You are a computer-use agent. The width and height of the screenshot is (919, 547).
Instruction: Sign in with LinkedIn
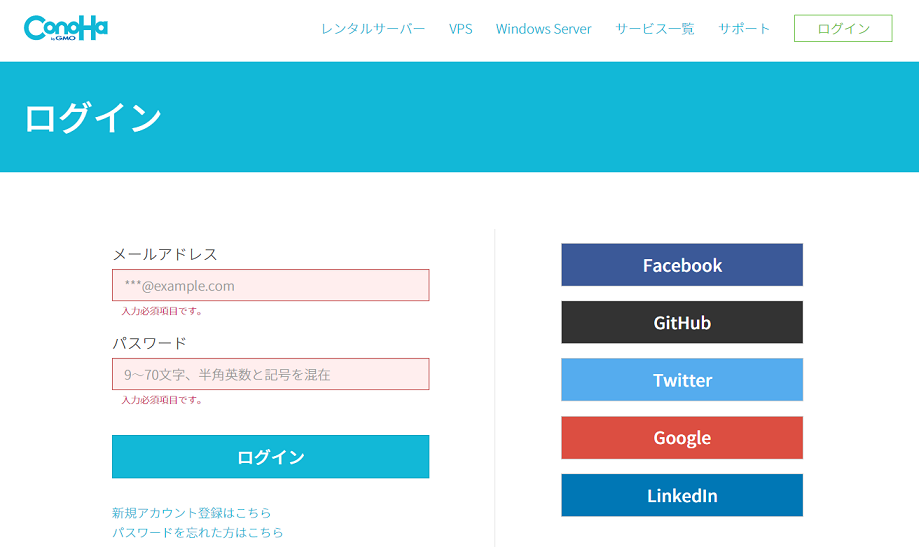click(x=682, y=495)
